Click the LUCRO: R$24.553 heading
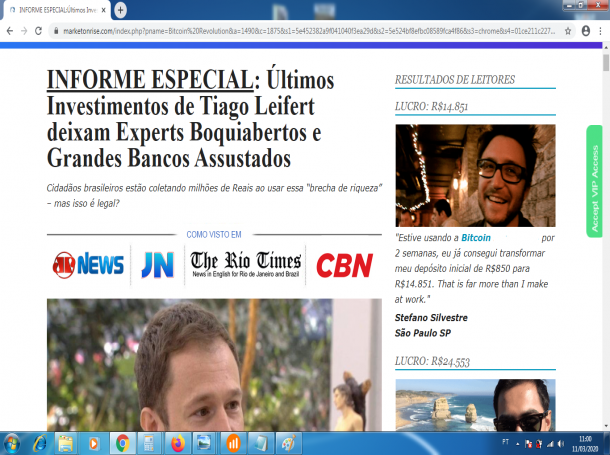 (432, 361)
